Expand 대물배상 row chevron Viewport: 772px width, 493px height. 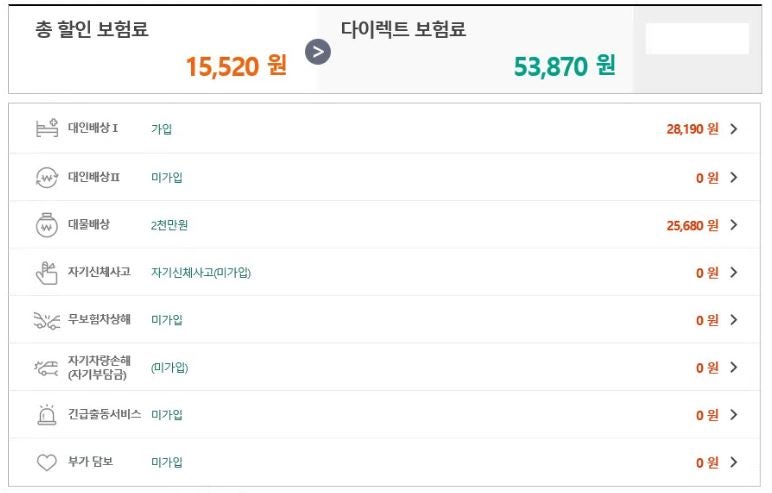tap(734, 225)
